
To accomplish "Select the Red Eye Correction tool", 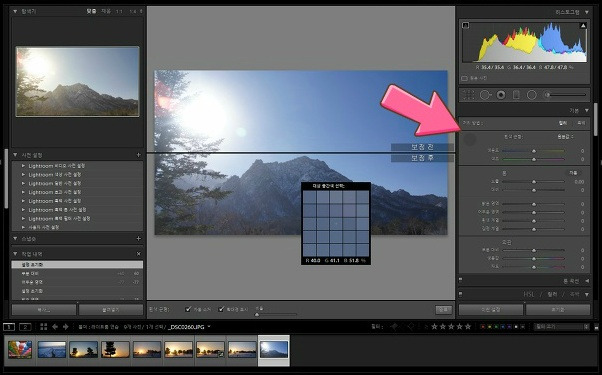I will click(x=501, y=95).
